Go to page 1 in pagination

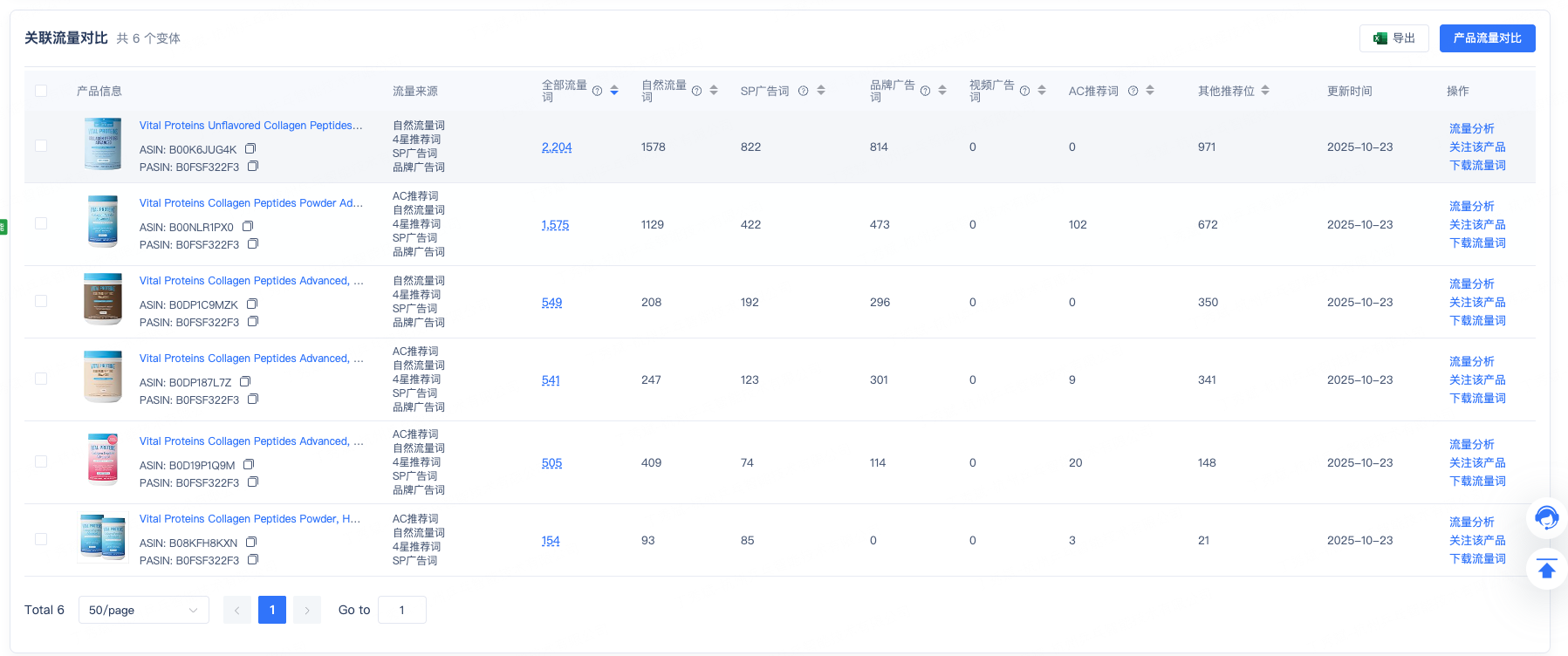click(x=272, y=610)
